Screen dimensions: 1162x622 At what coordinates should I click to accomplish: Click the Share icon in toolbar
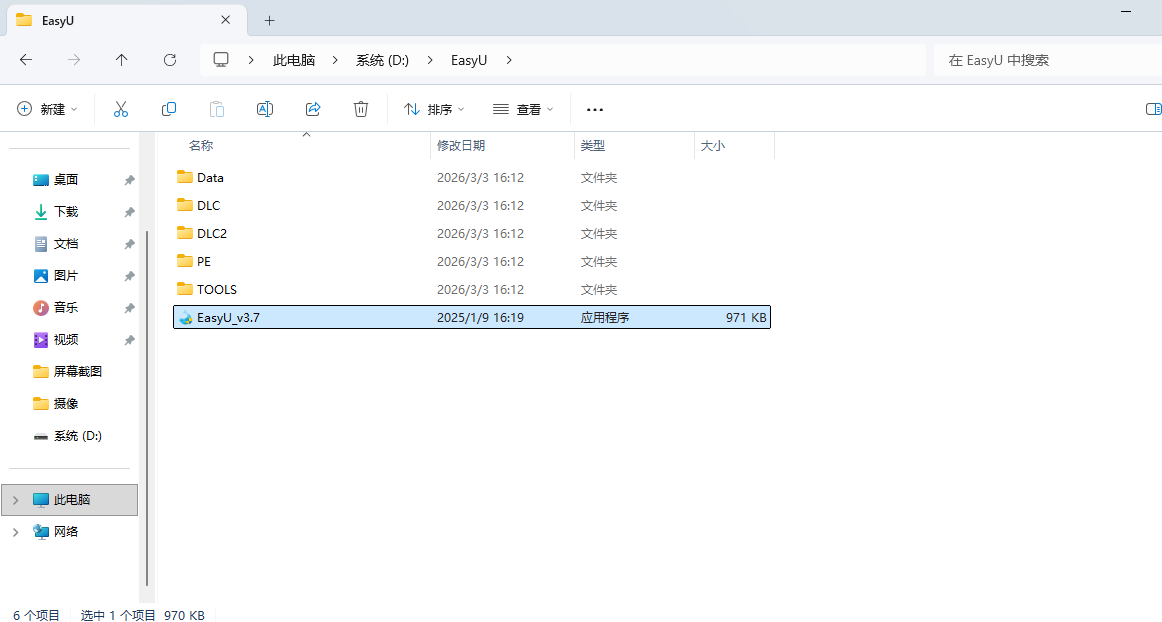click(313, 109)
